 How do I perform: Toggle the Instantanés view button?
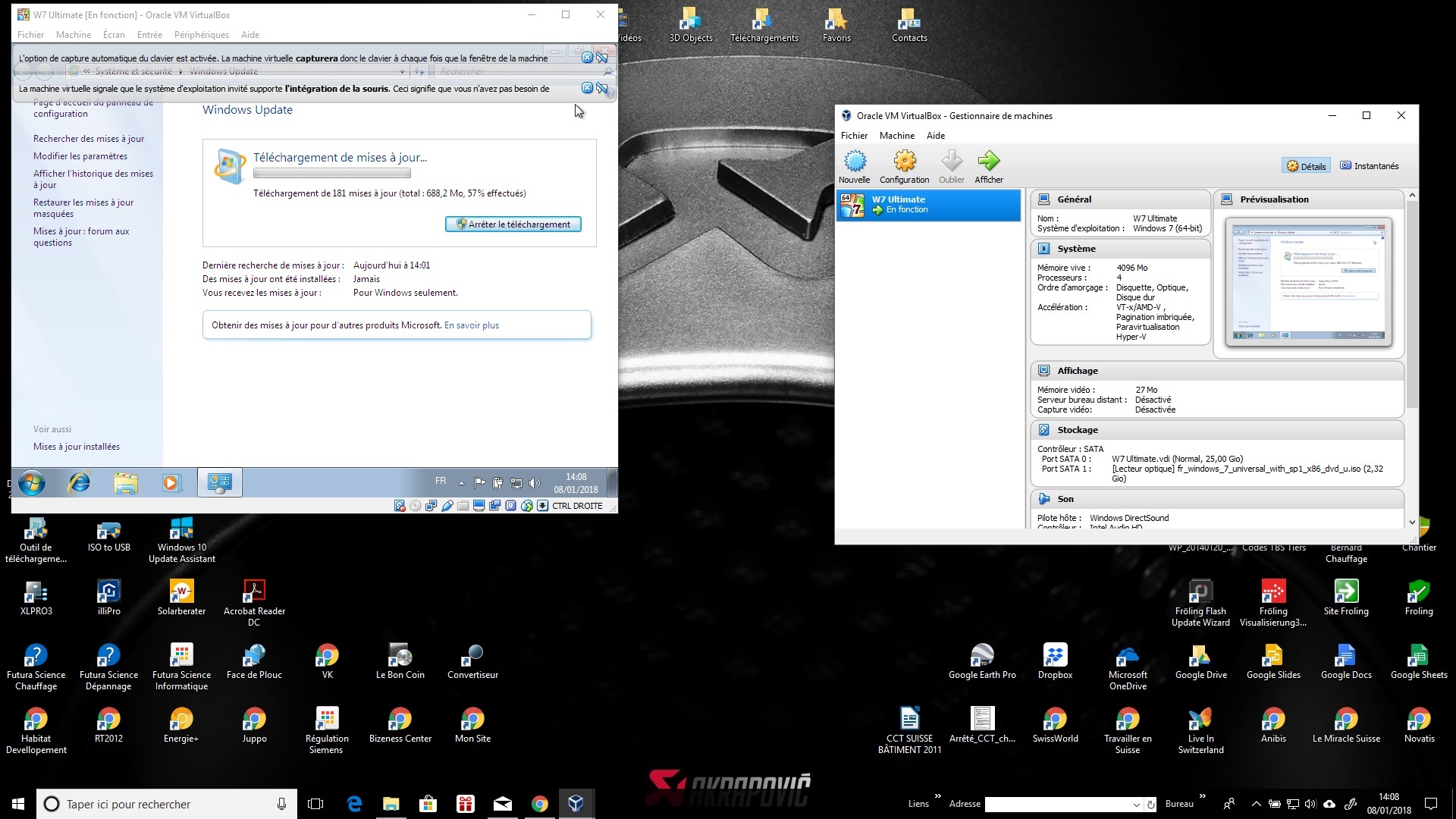point(1369,166)
